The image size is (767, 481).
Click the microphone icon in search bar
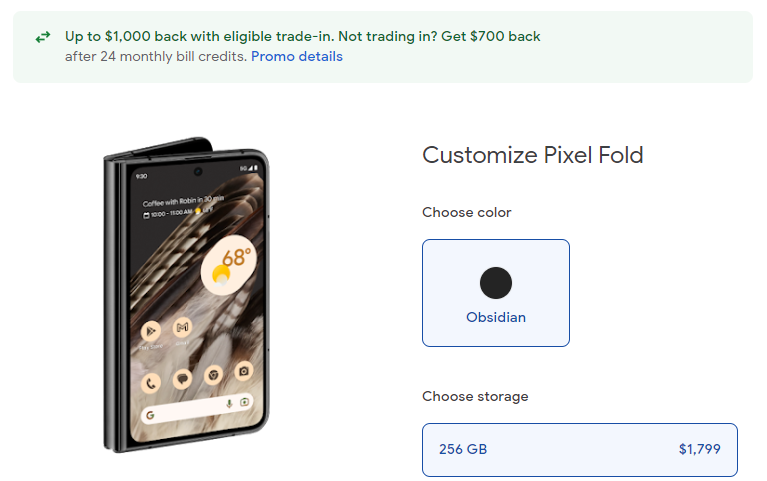tap(230, 403)
